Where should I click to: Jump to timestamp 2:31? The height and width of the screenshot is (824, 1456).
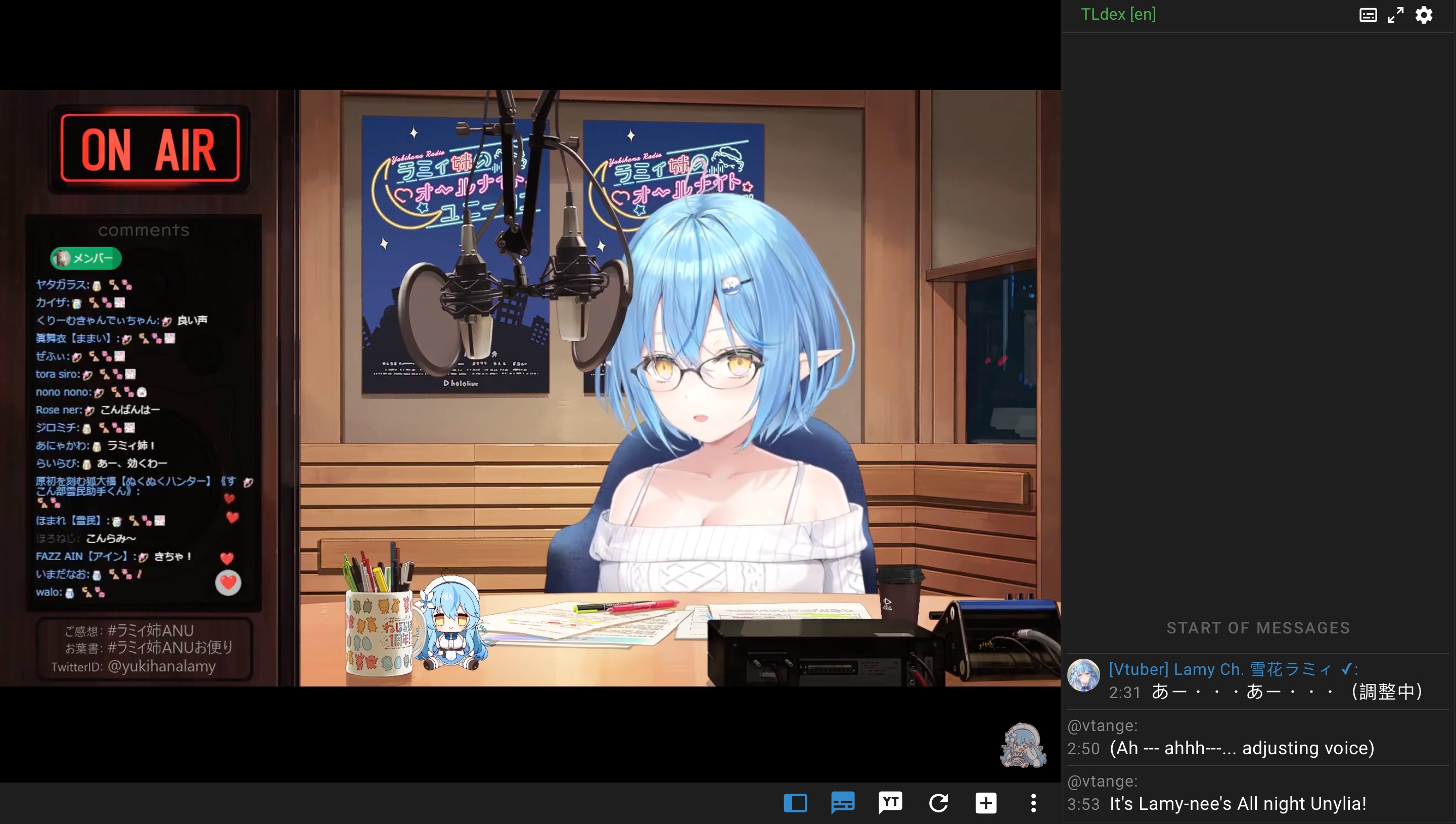1124,693
